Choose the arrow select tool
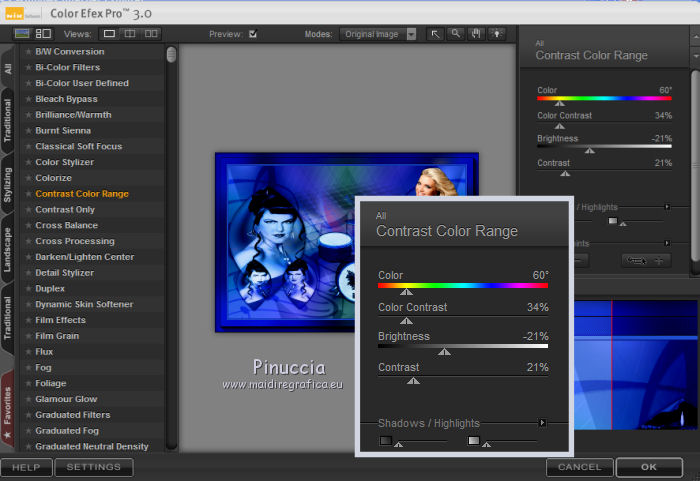The width and height of the screenshot is (700, 481). 435,34
